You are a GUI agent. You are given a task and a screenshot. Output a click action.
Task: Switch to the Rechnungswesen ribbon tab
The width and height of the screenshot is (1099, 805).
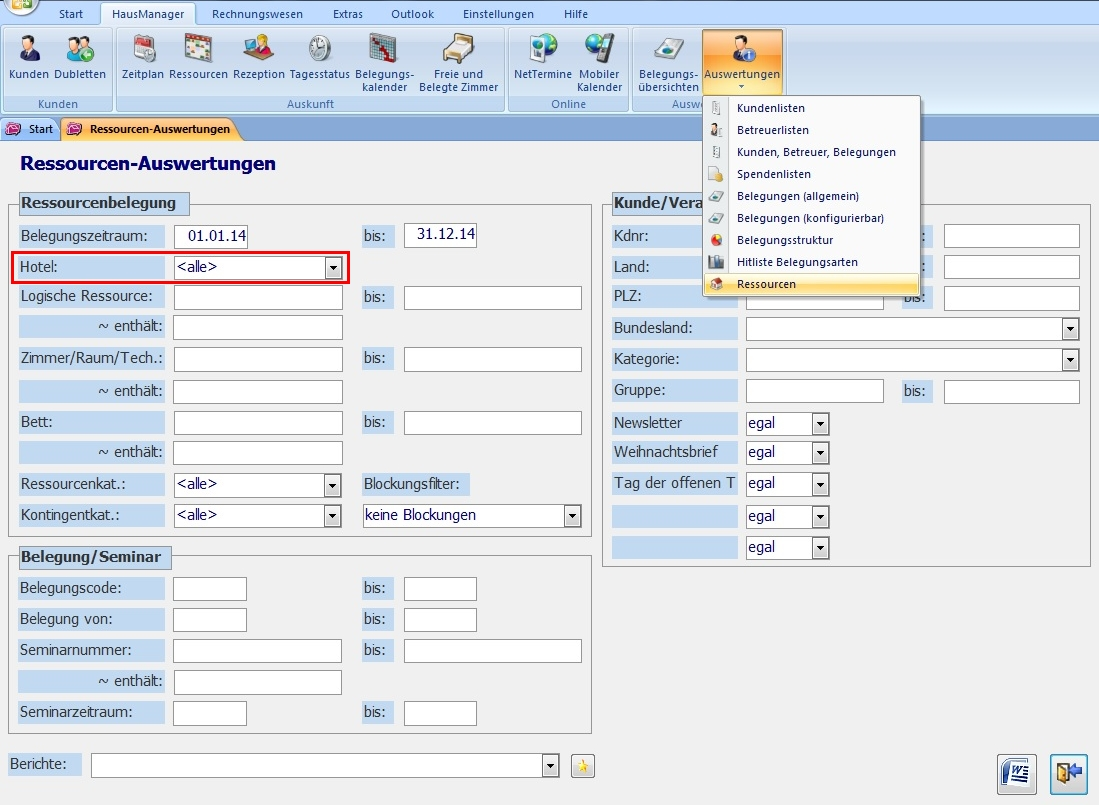pyautogui.click(x=257, y=14)
